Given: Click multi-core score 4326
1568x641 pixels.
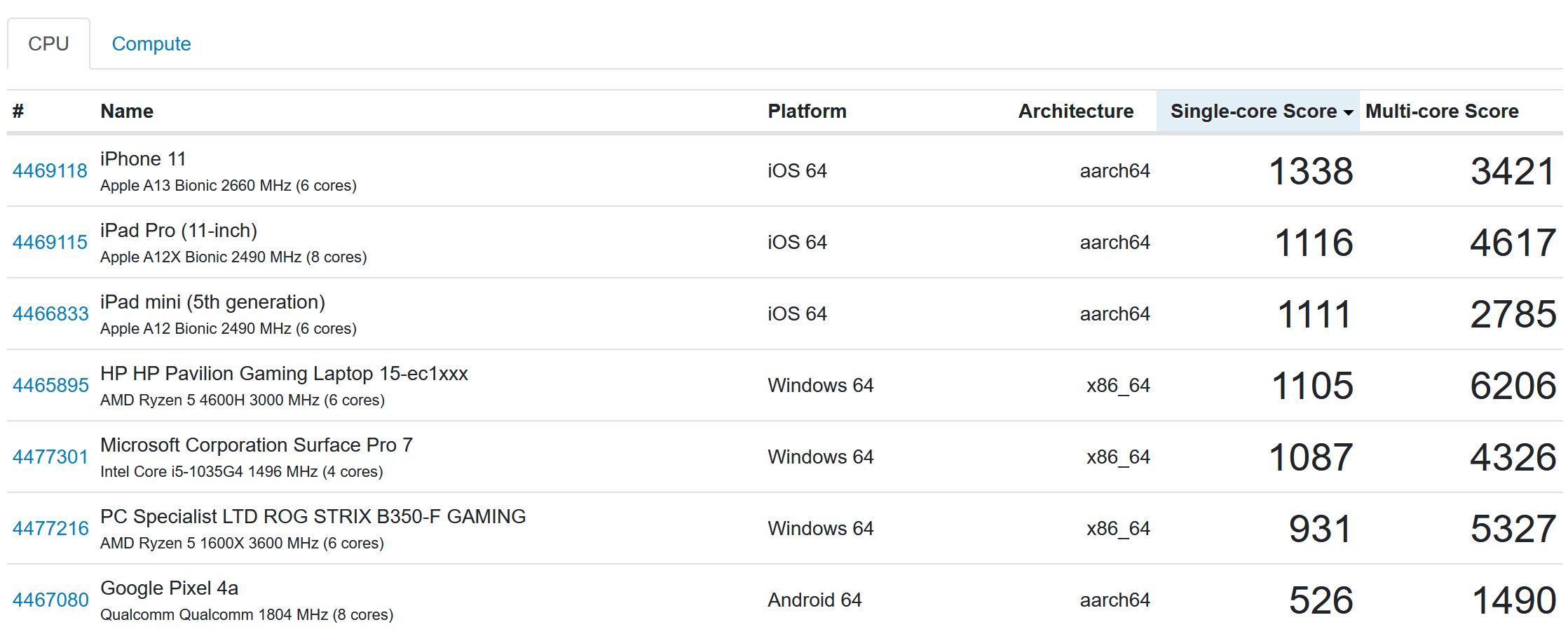Looking at the screenshot, I should tap(1513, 457).
